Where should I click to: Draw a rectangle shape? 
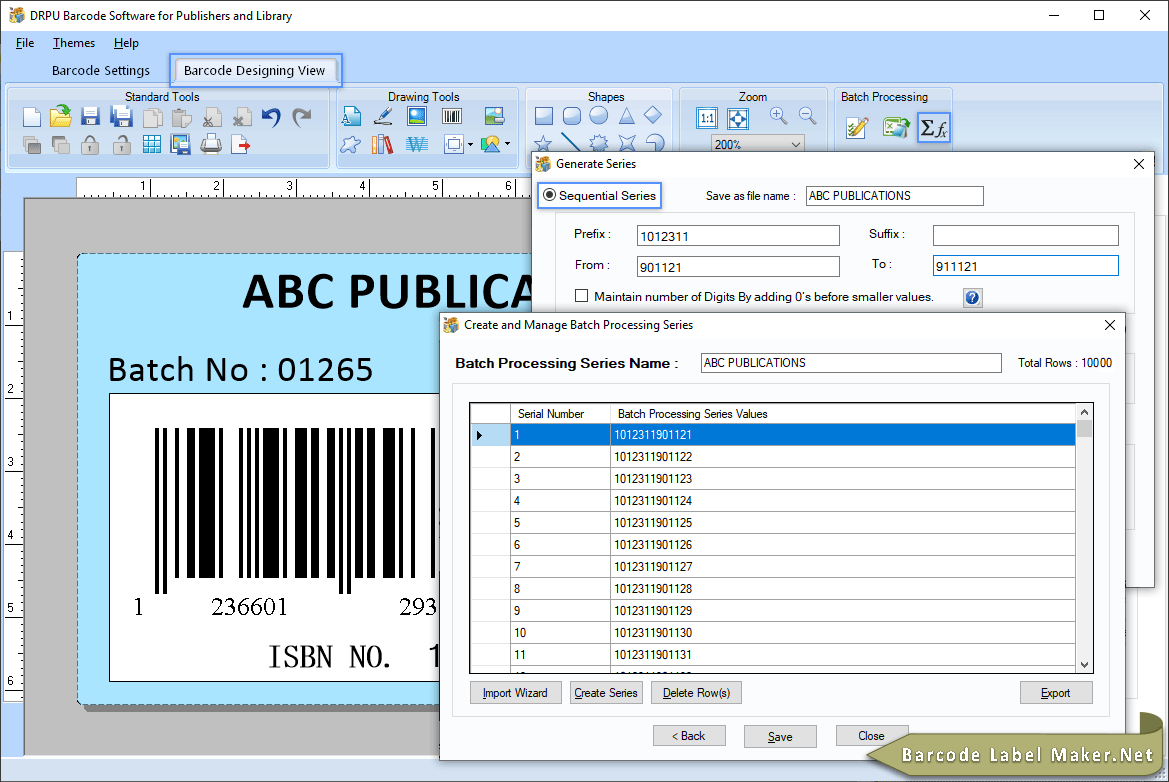(543, 116)
